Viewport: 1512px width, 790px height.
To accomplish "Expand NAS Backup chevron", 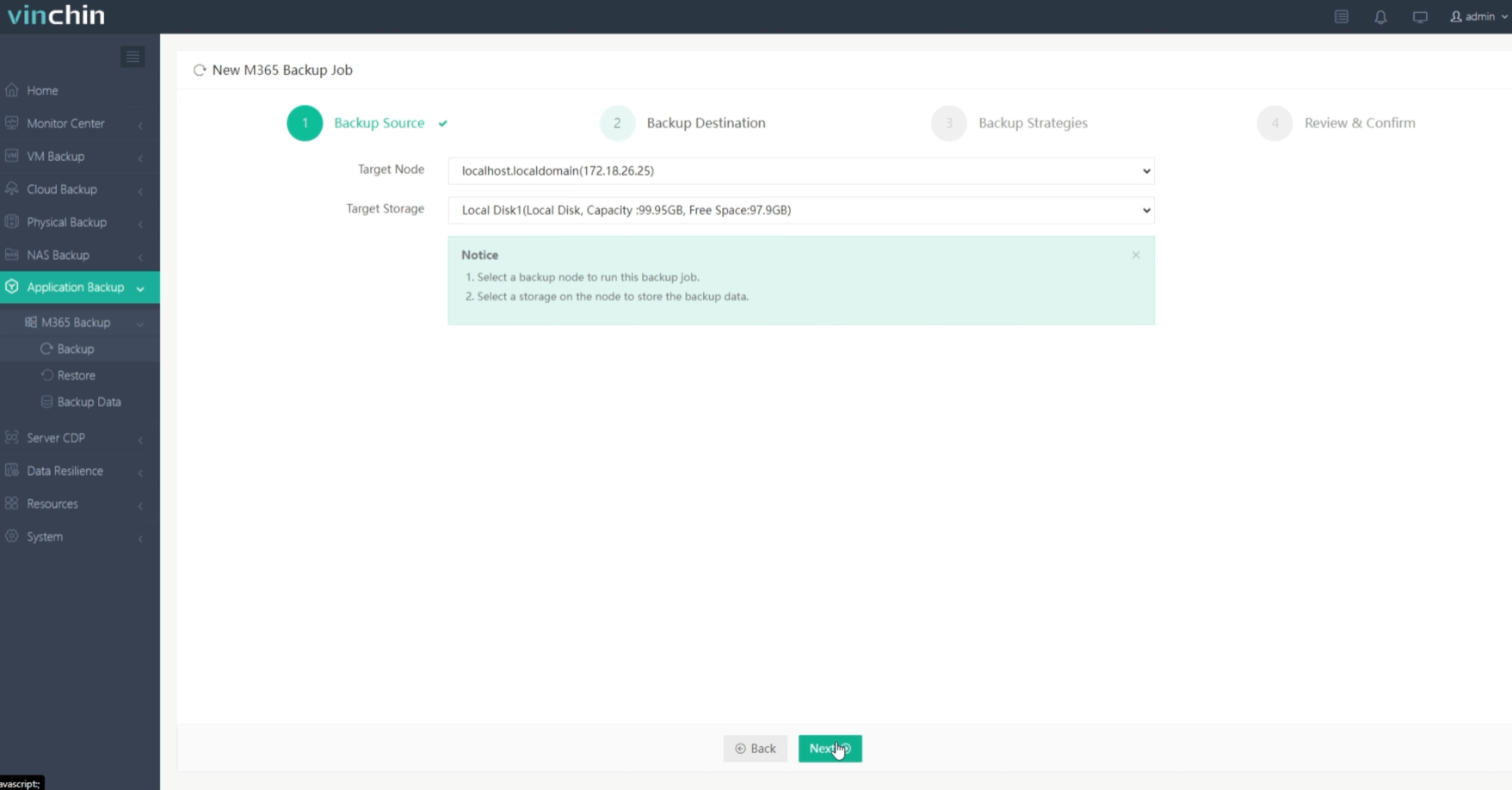I will pos(140,256).
